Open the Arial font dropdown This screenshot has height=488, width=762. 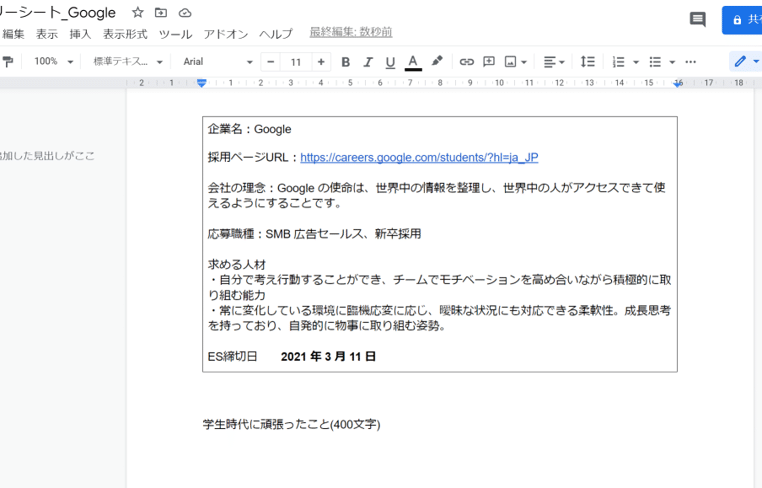tap(218, 62)
